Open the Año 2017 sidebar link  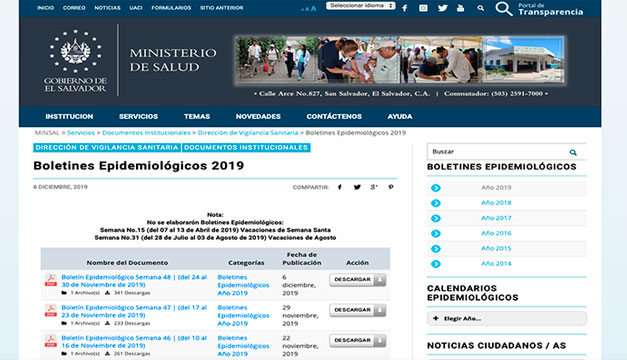496,218
